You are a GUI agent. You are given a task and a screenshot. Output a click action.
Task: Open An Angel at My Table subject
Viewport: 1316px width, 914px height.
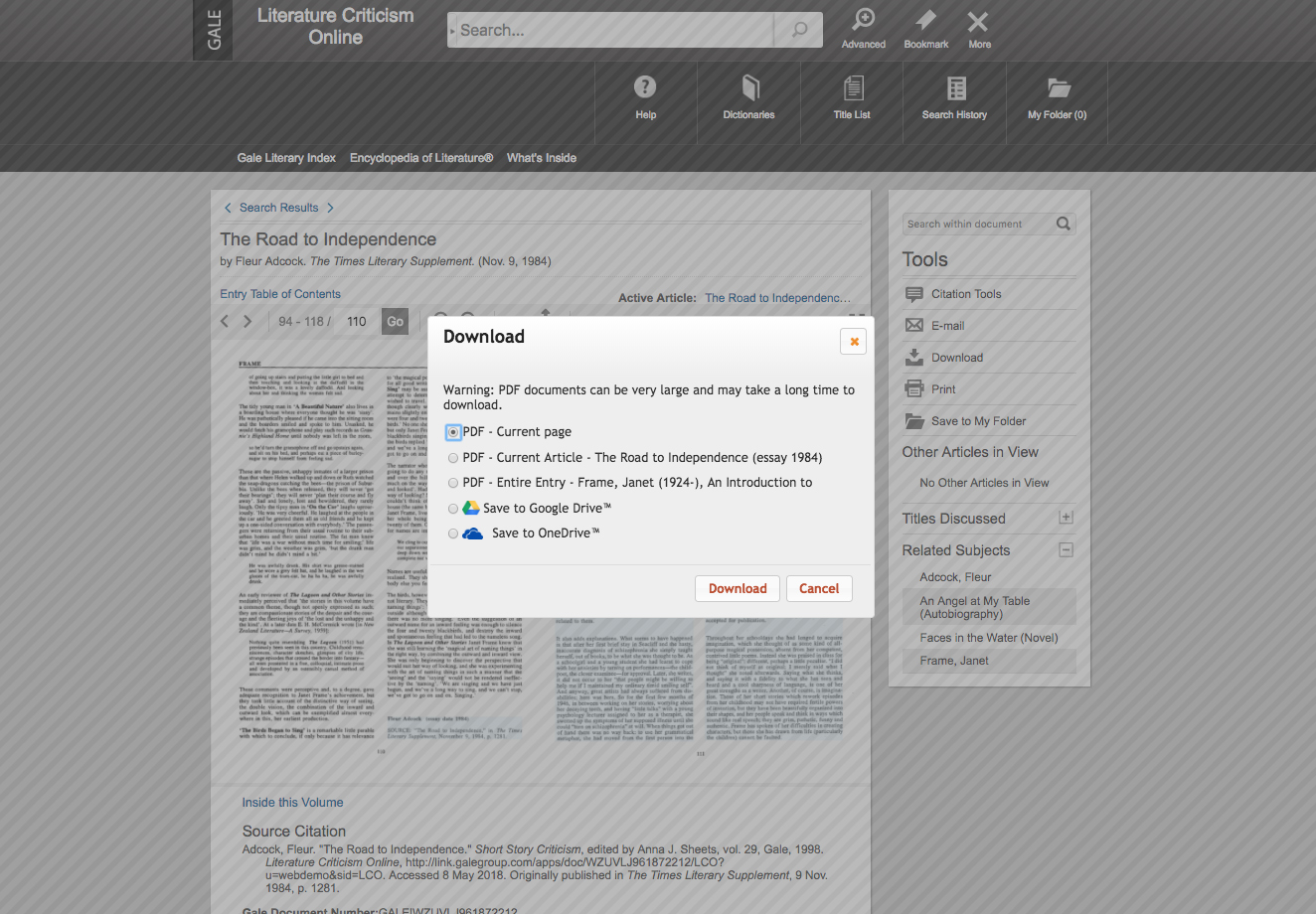tap(974, 607)
